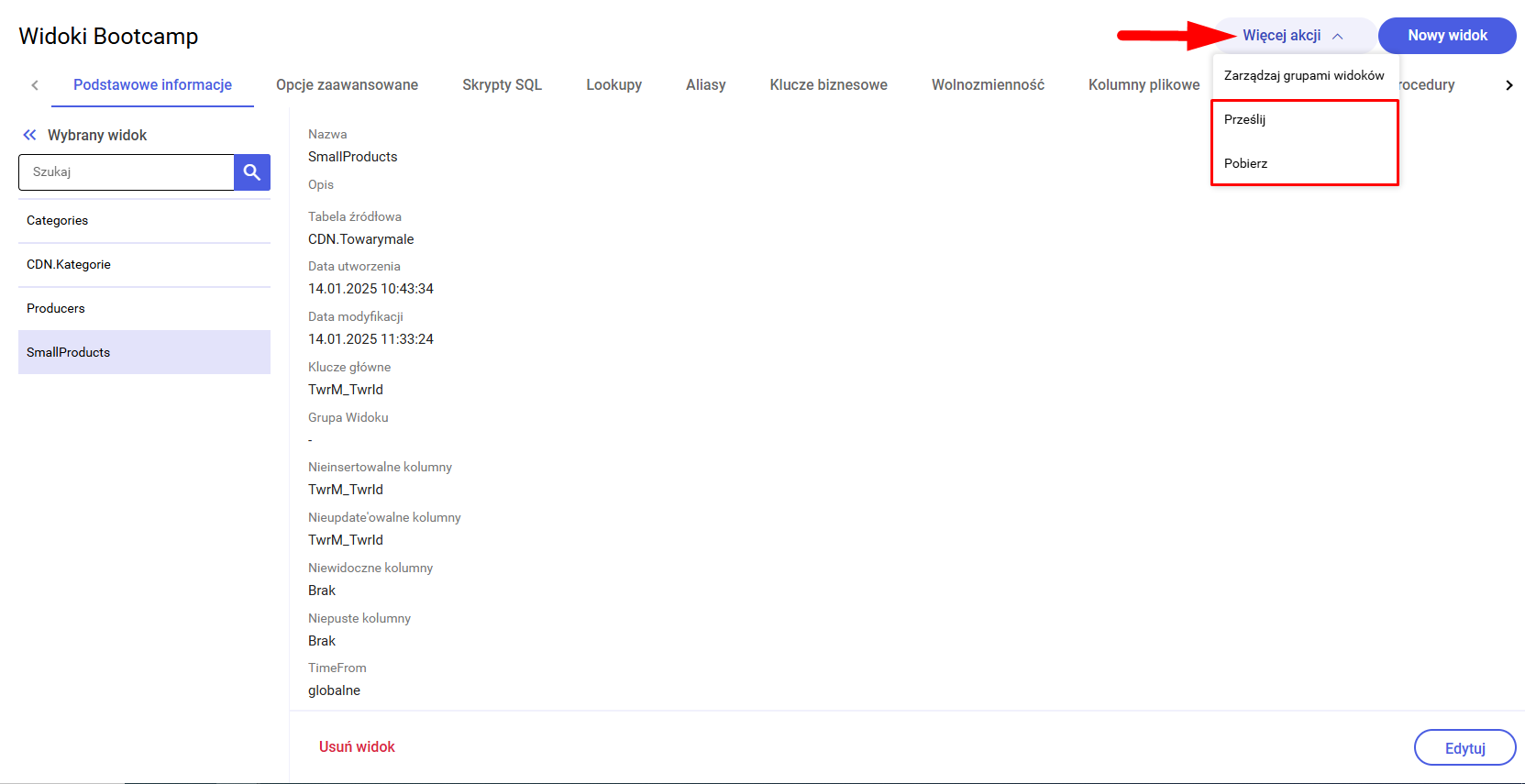Go to the Lookupy tab
The width and height of the screenshot is (1525, 784).
click(x=613, y=84)
